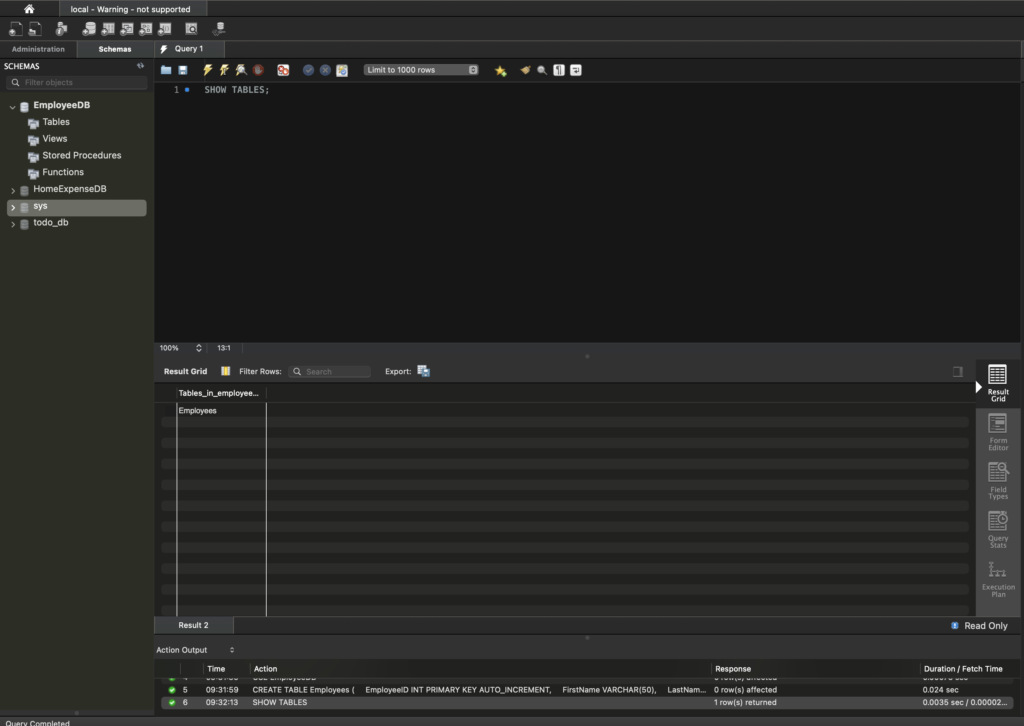Image resolution: width=1024 pixels, height=726 pixels.
Task: Toggle word wrap icon in query toolbar
Action: (x=576, y=70)
